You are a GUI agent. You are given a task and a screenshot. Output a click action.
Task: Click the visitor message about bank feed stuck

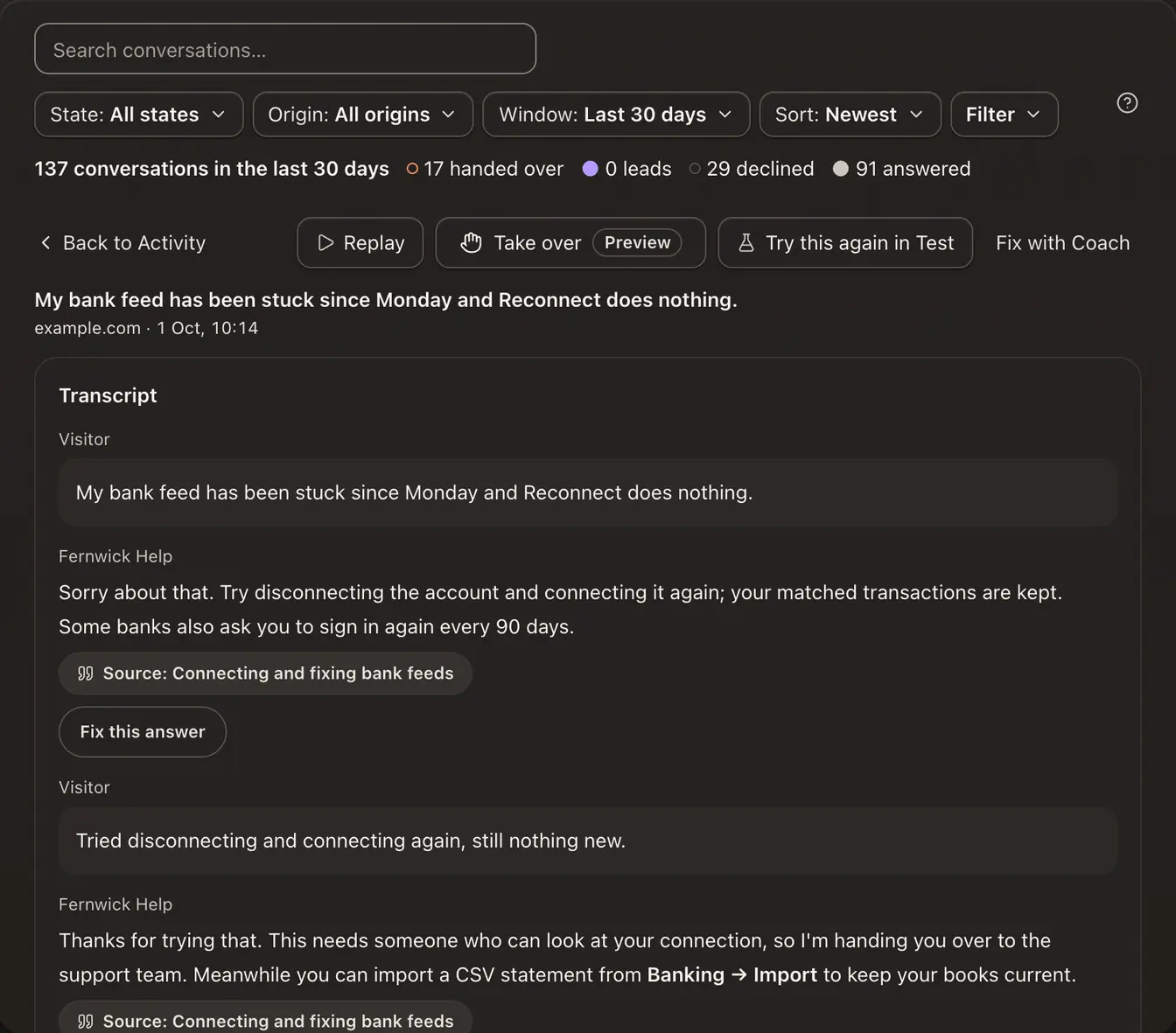pyautogui.click(x=588, y=492)
